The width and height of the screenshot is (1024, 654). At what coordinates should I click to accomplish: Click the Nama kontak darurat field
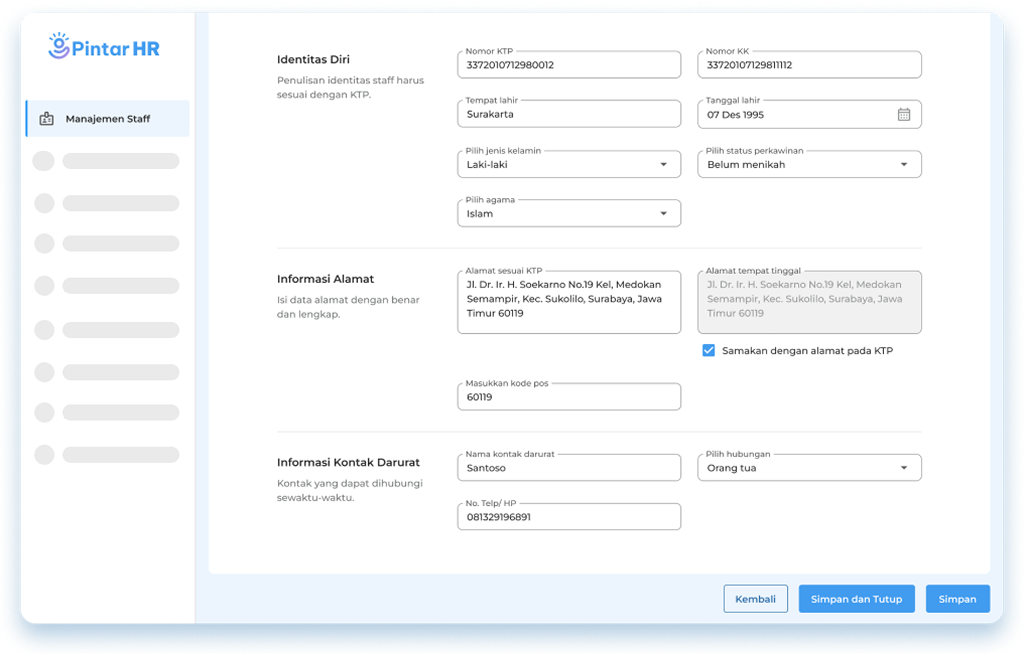pos(568,468)
